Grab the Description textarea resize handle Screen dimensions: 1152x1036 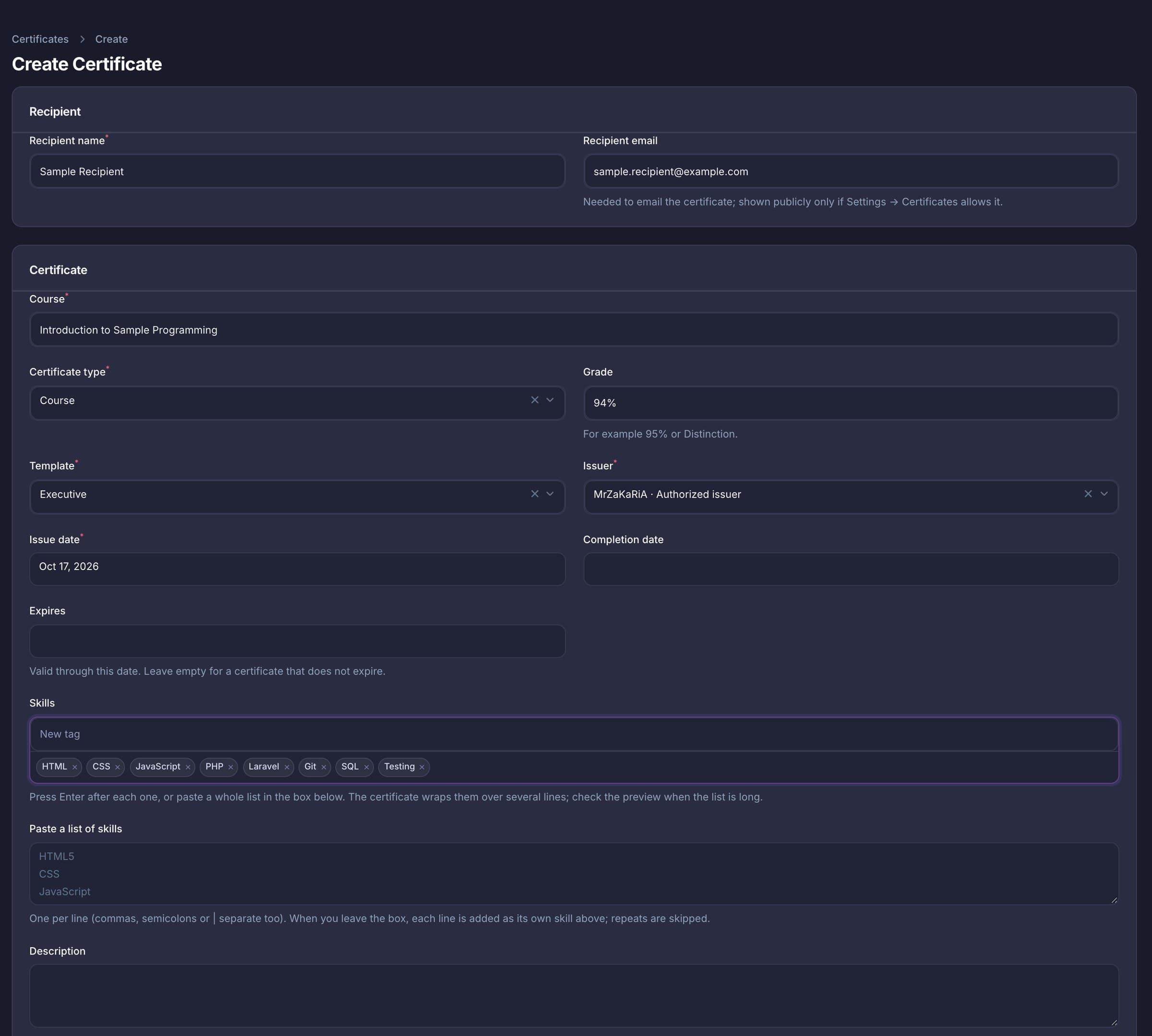click(1114, 1023)
